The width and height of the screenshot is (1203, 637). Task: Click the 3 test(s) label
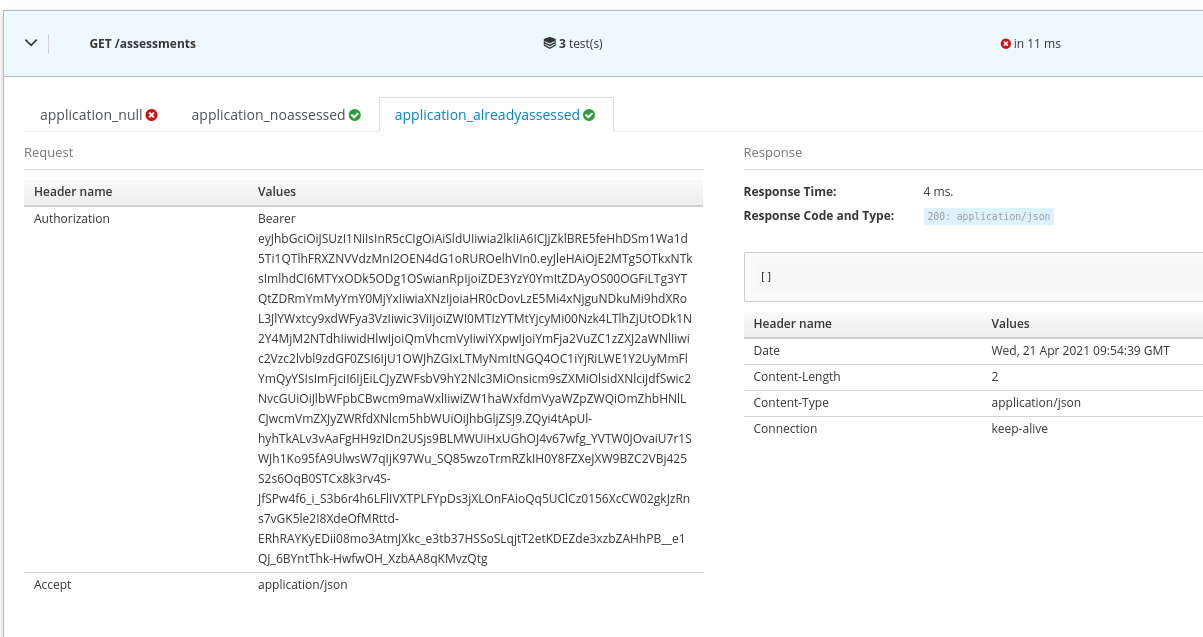(581, 44)
